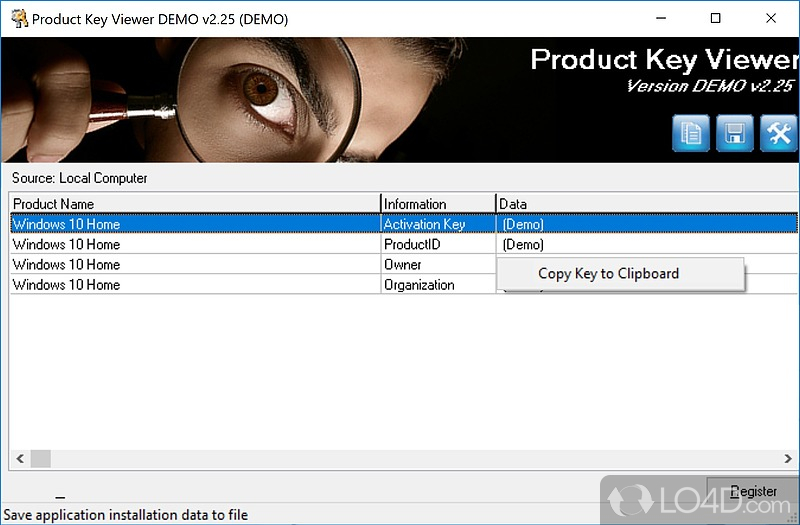The width and height of the screenshot is (800, 525).
Task: Click the ProductID information cell
Action: coord(438,244)
